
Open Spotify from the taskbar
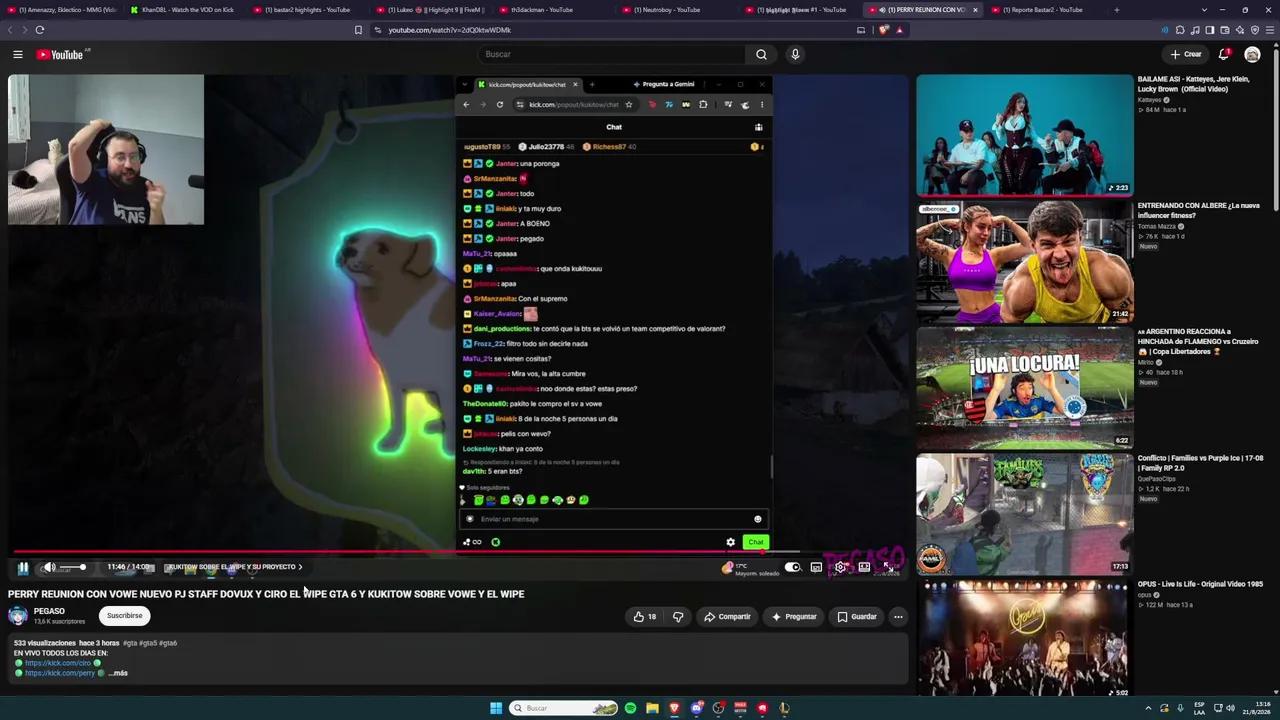(630, 708)
